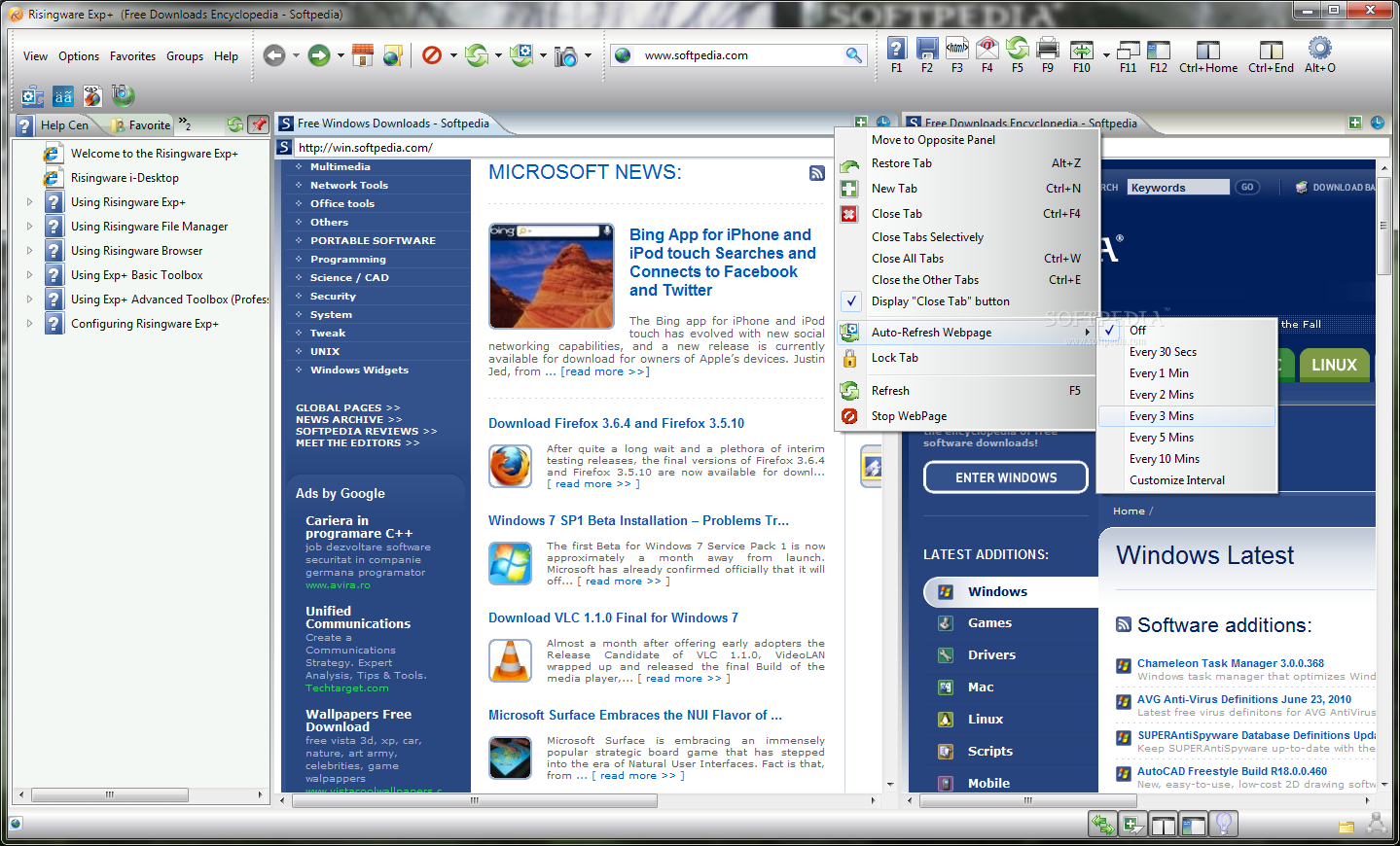Screen dimensions: 1400x846
Task: Click the red Stop loading icon
Action: coord(432,55)
